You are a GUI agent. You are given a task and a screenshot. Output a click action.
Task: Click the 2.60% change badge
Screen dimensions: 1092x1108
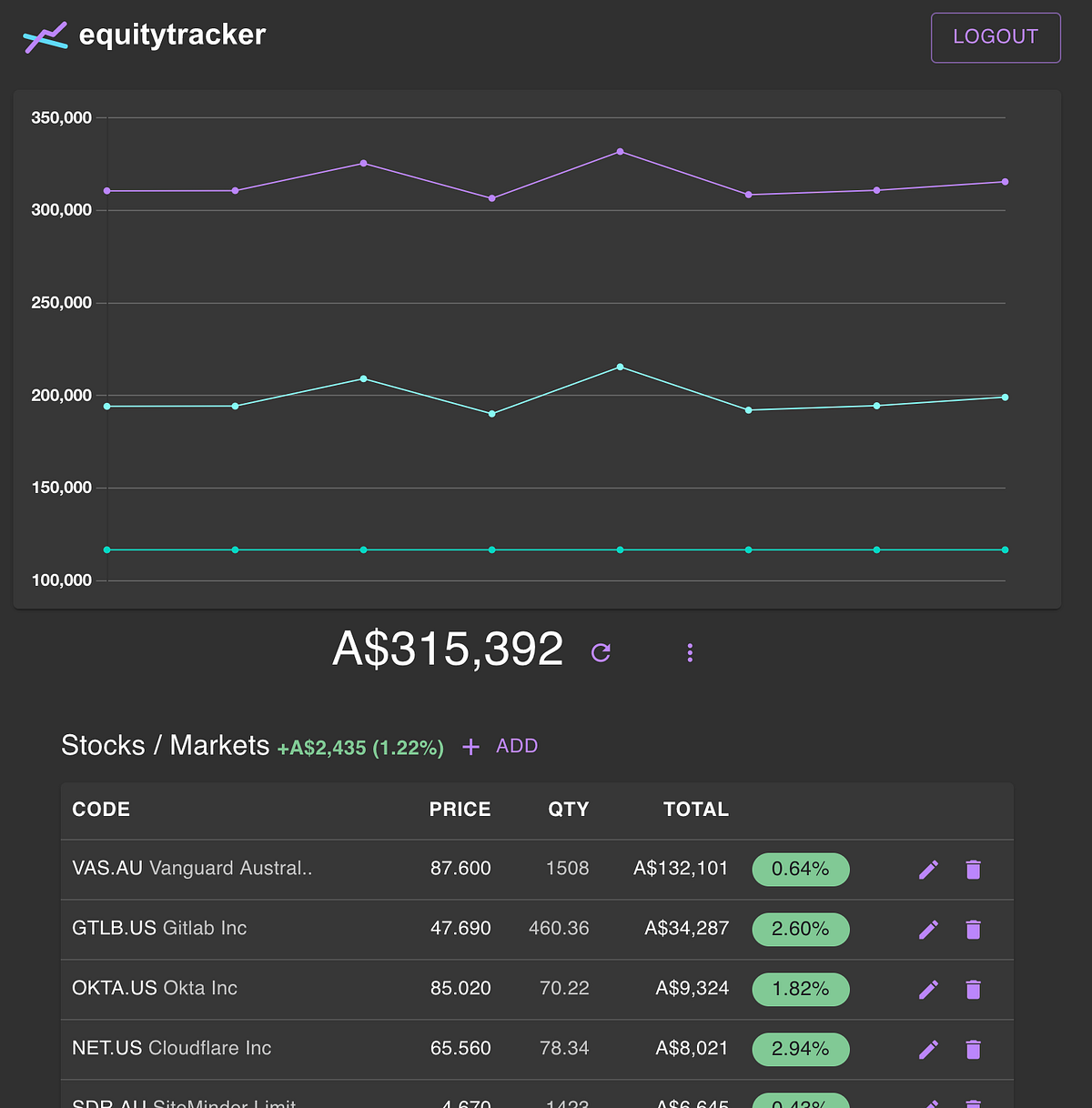(801, 930)
